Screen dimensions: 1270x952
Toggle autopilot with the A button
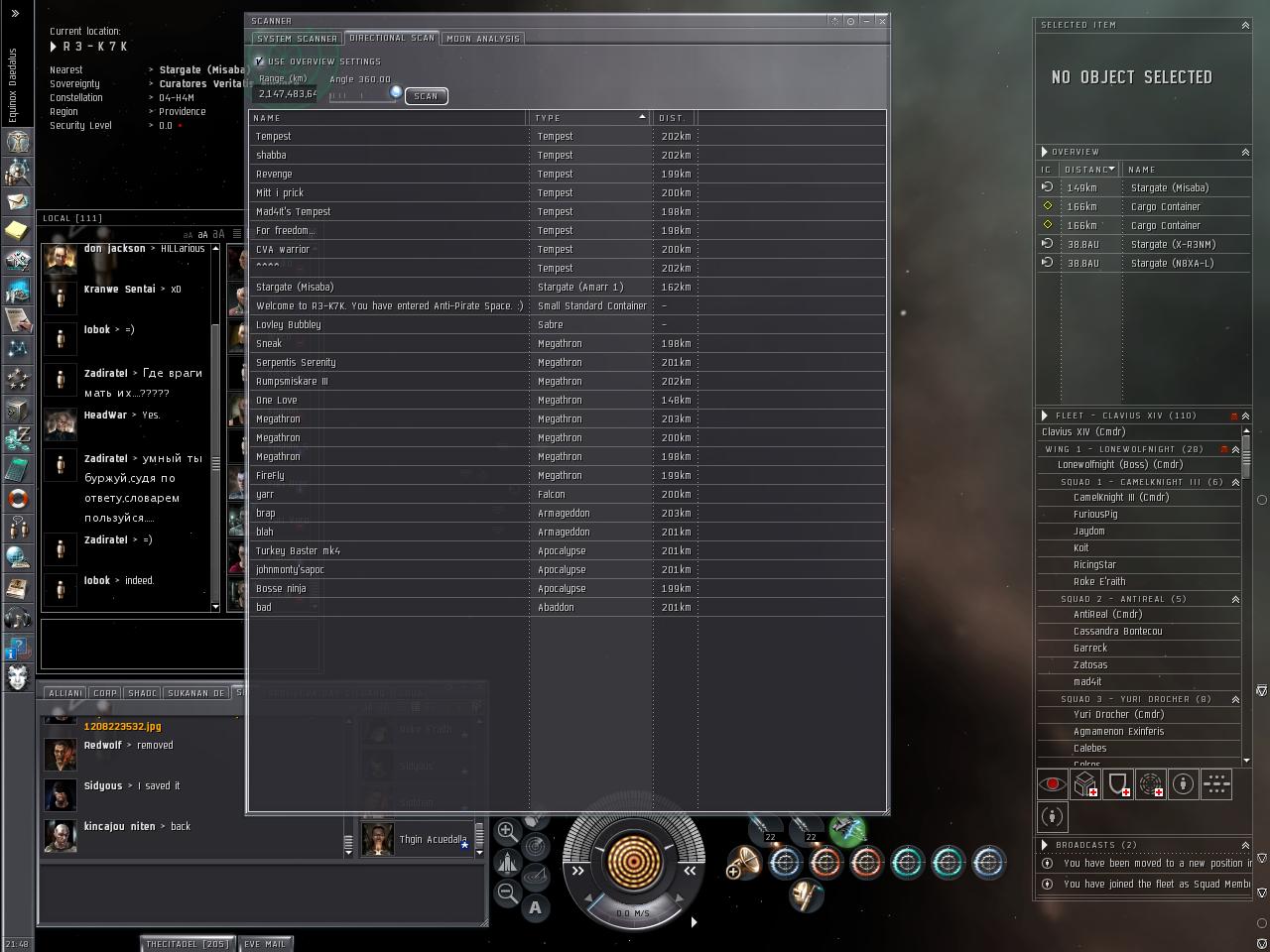536,906
